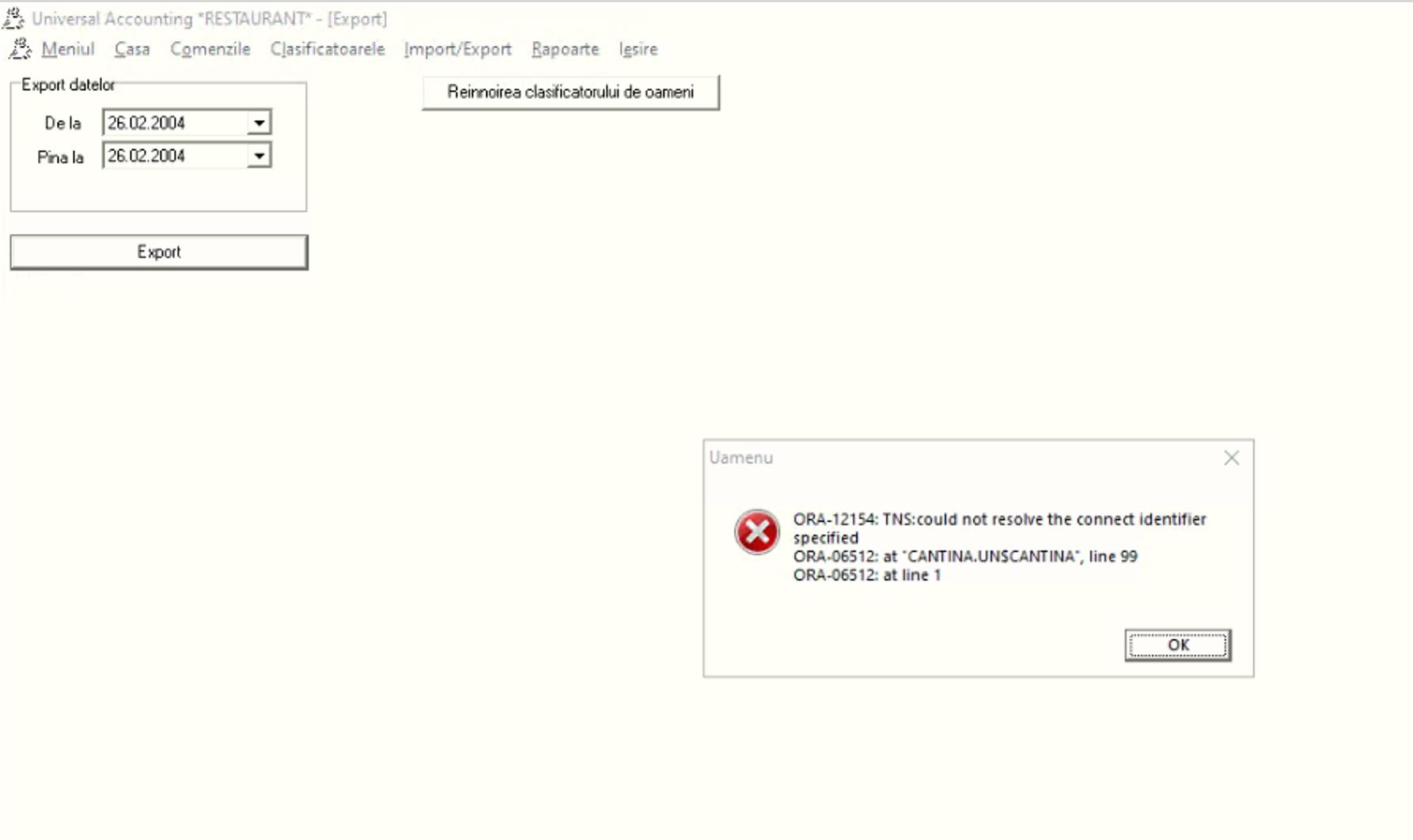Open the Rapoarte menu
Image resolution: width=1413 pixels, height=840 pixels.
(x=566, y=49)
